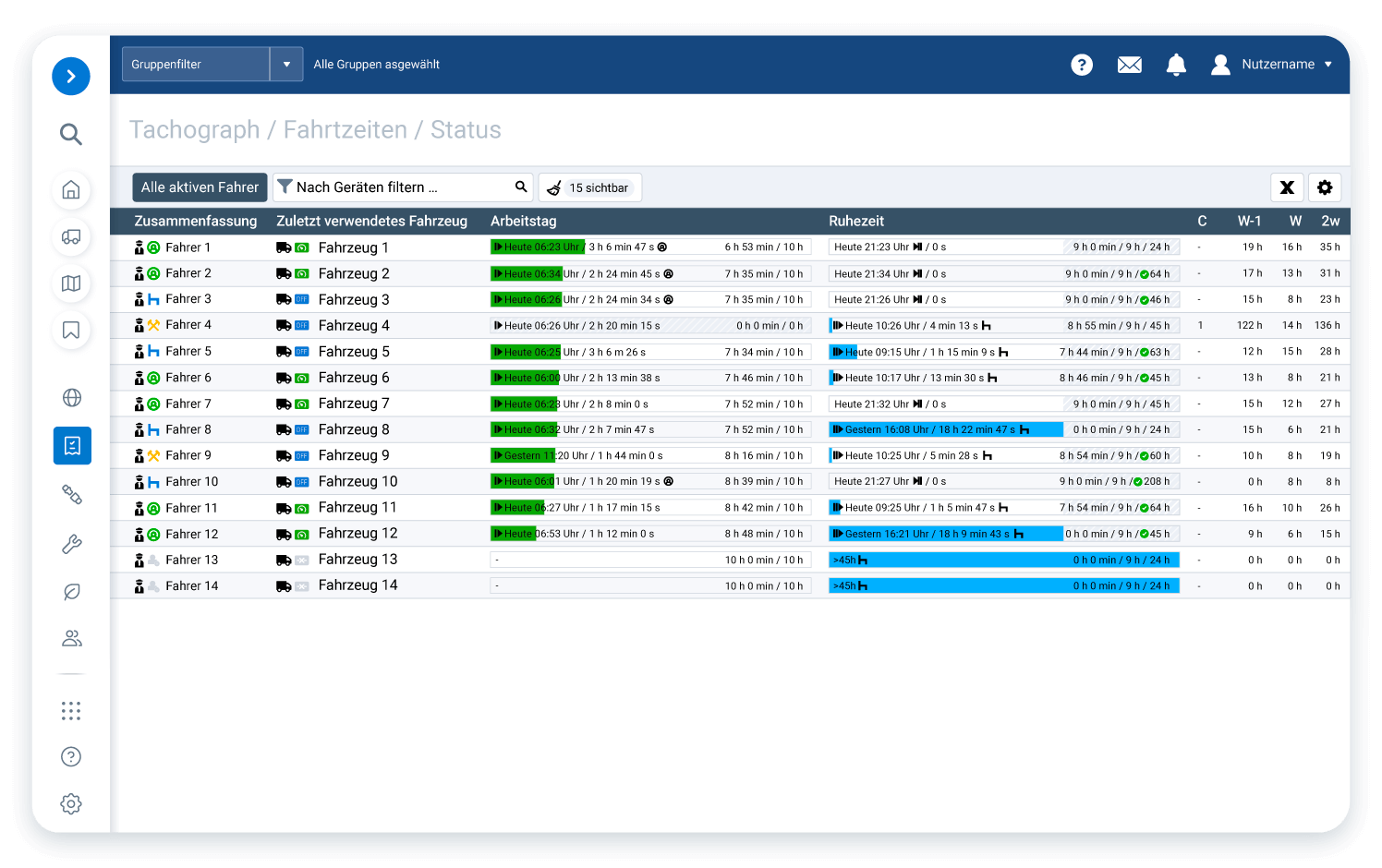The width and height of the screenshot is (1382, 868).
Task: Open the route tool icon in sidebar
Action: pyautogui.click(x=71, y=495)
